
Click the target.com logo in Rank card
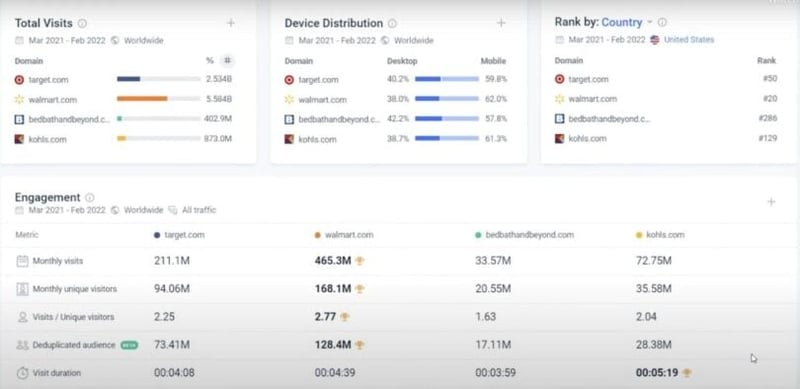point(560,79)
